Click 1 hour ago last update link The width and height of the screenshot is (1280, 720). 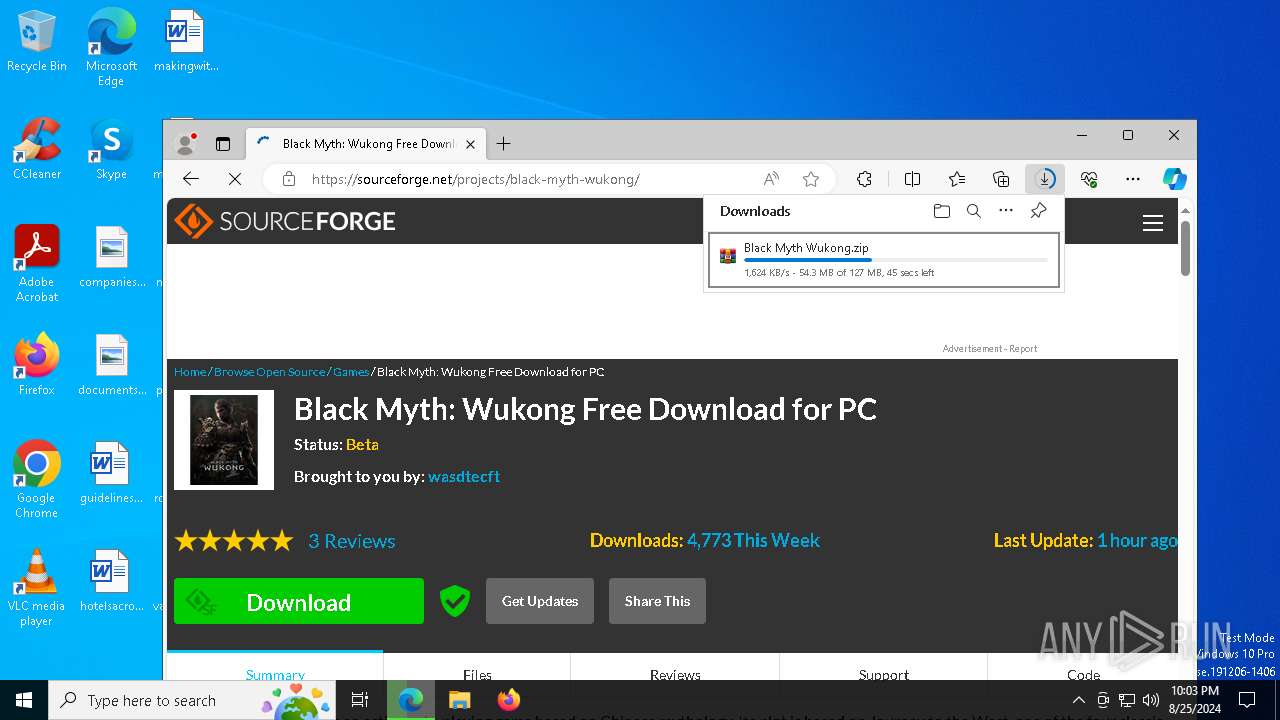tap(1137, 541)
